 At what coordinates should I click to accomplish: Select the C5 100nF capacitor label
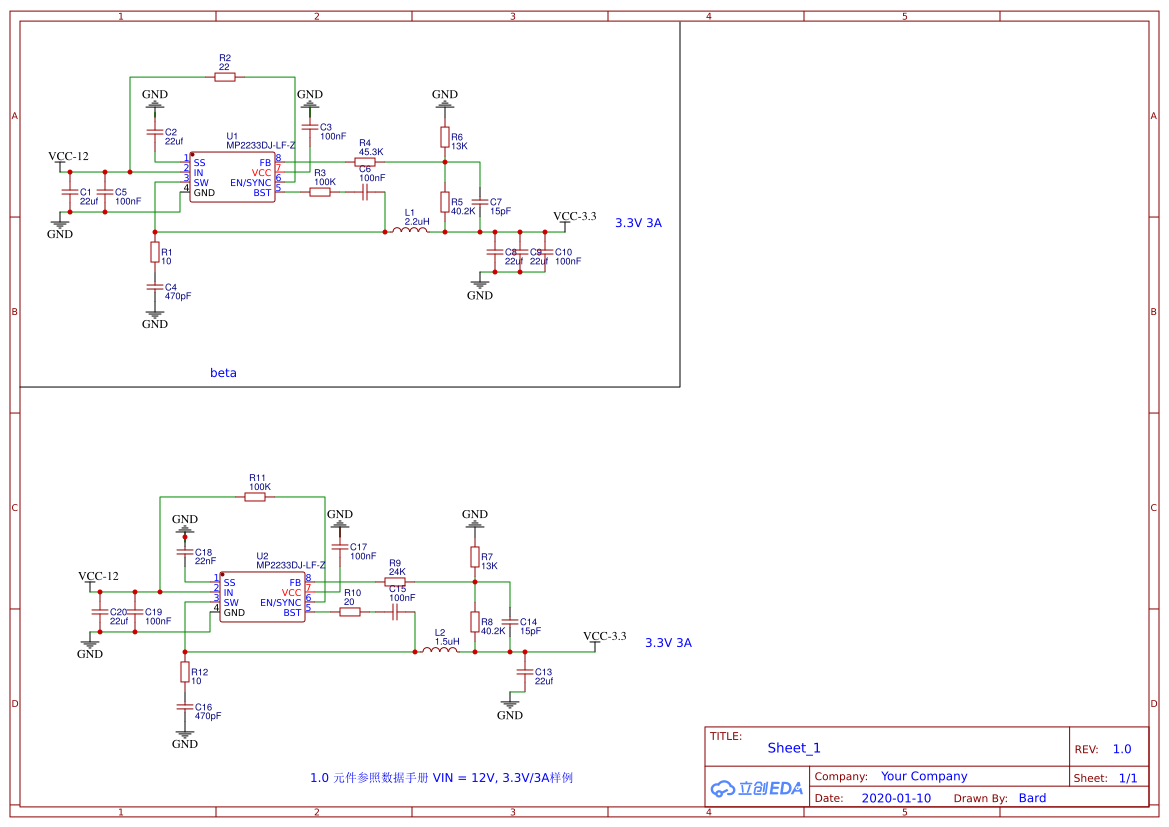click(127, 197)
